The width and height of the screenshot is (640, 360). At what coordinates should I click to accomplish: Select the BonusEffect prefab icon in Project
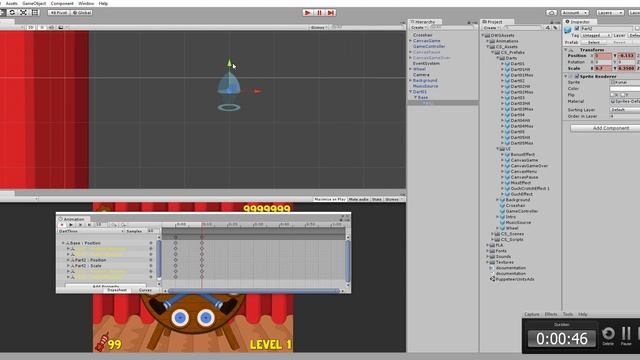[x=507, y=155]
